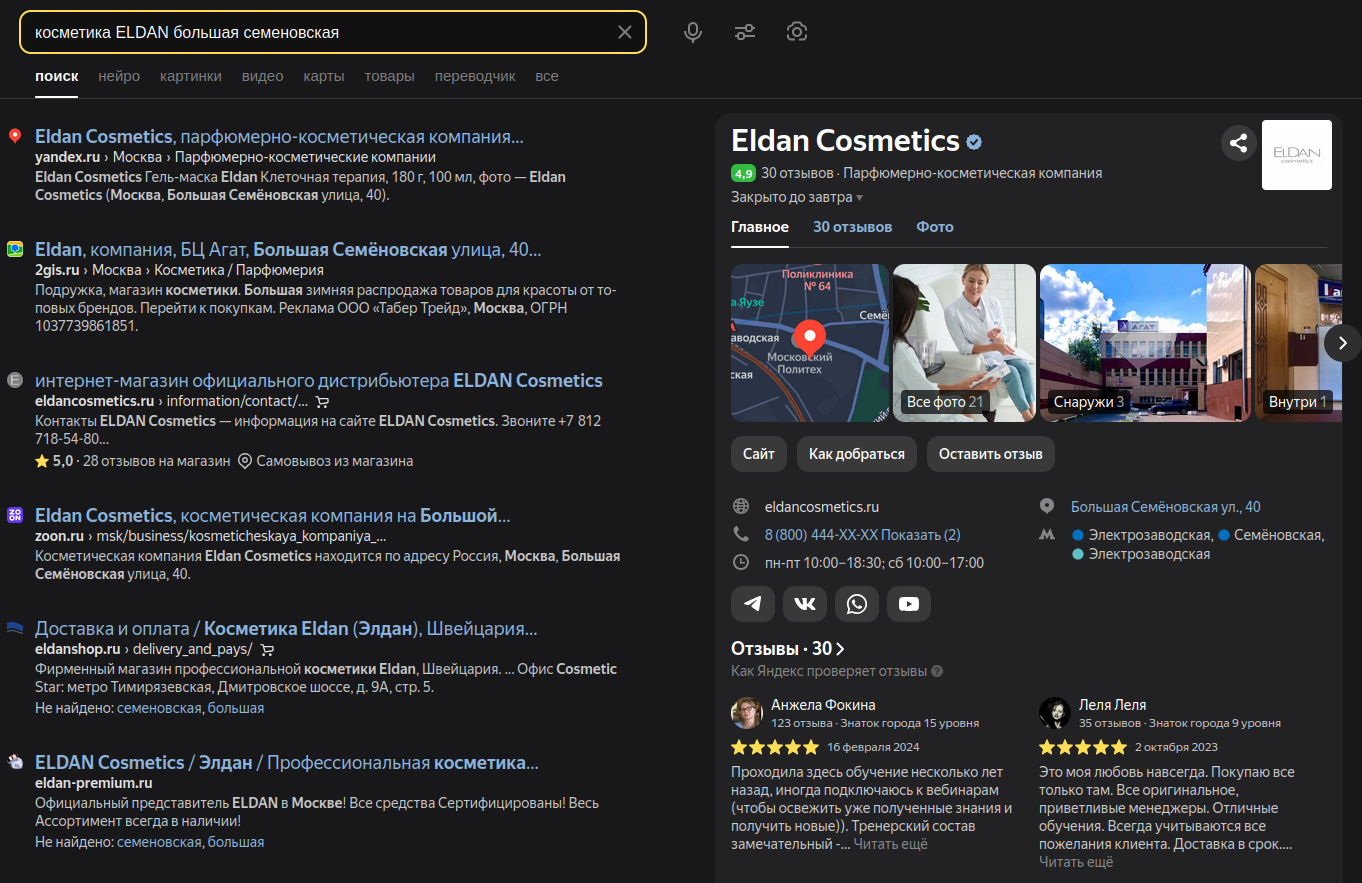1362x883 pixels.
Task: Click the 'Как добраться' button
Action: pyautogui.click(x=857, y=454)
